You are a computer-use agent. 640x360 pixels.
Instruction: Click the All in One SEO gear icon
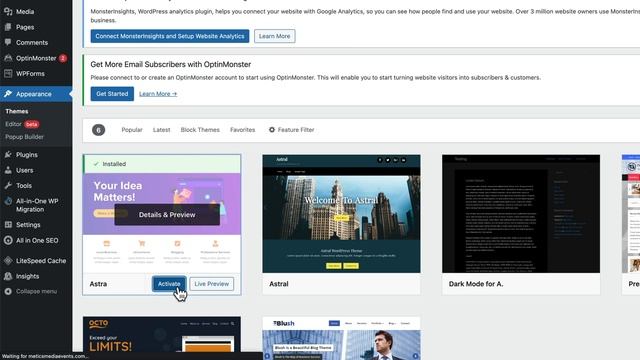(x=8, y=240)
